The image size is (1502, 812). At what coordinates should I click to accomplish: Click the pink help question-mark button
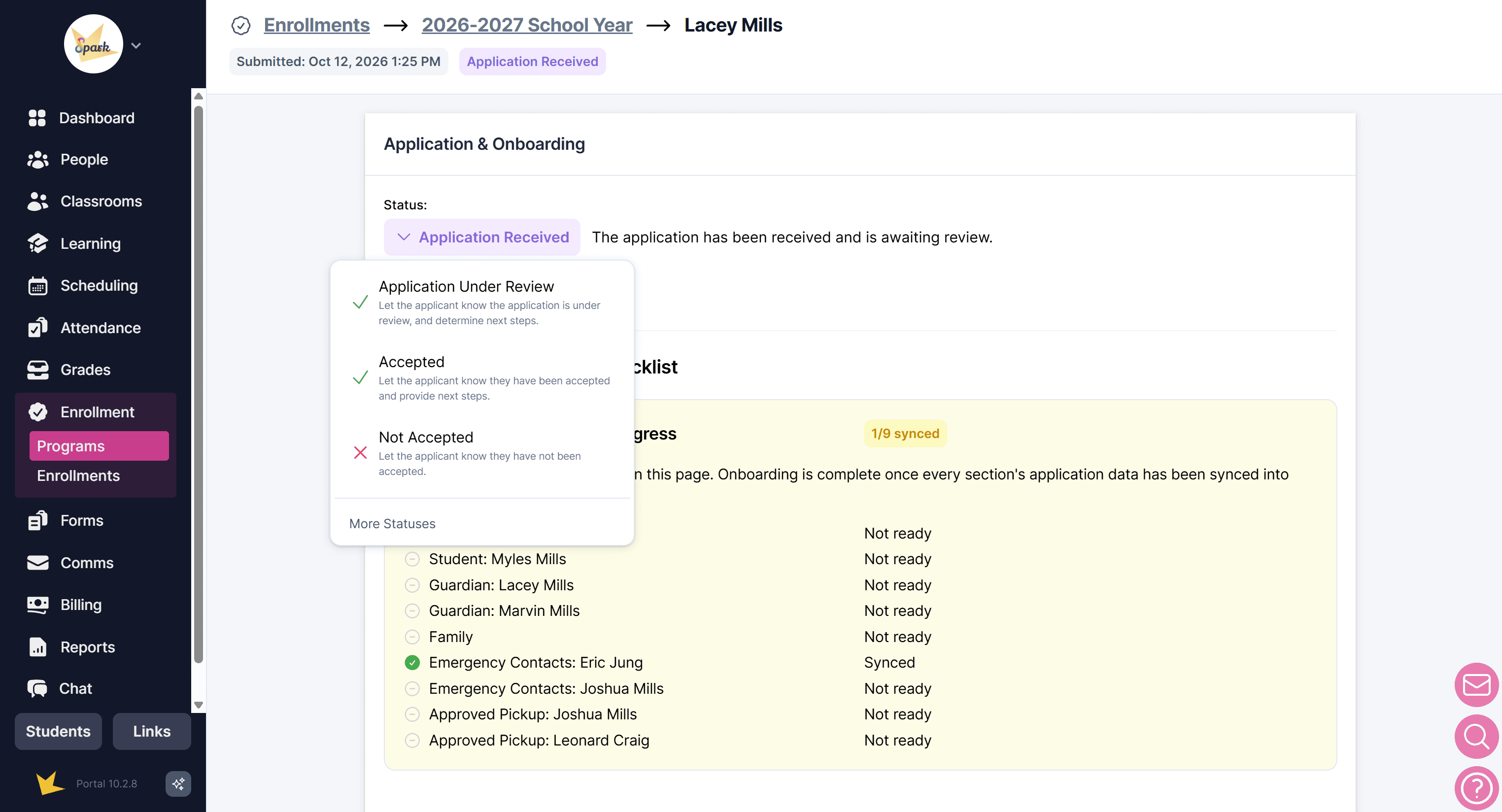click(x=1476, y=788)
